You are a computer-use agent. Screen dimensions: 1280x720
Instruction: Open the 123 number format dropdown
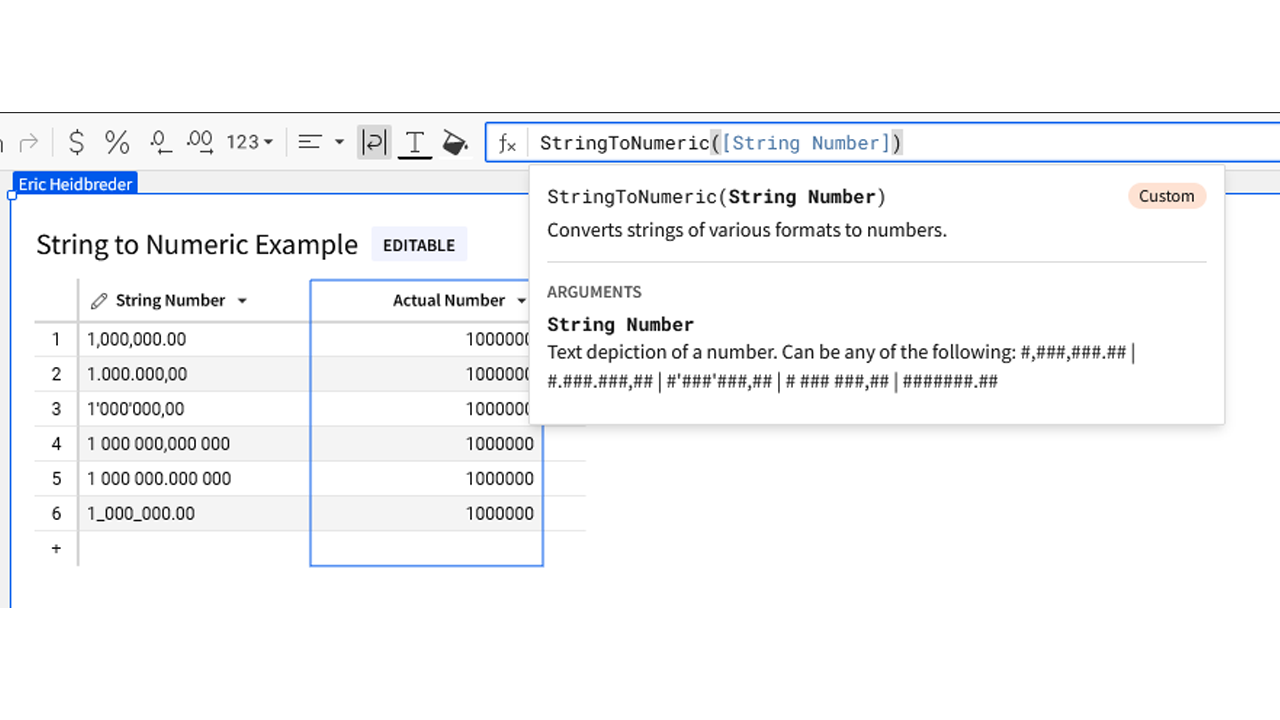point(249,143)
